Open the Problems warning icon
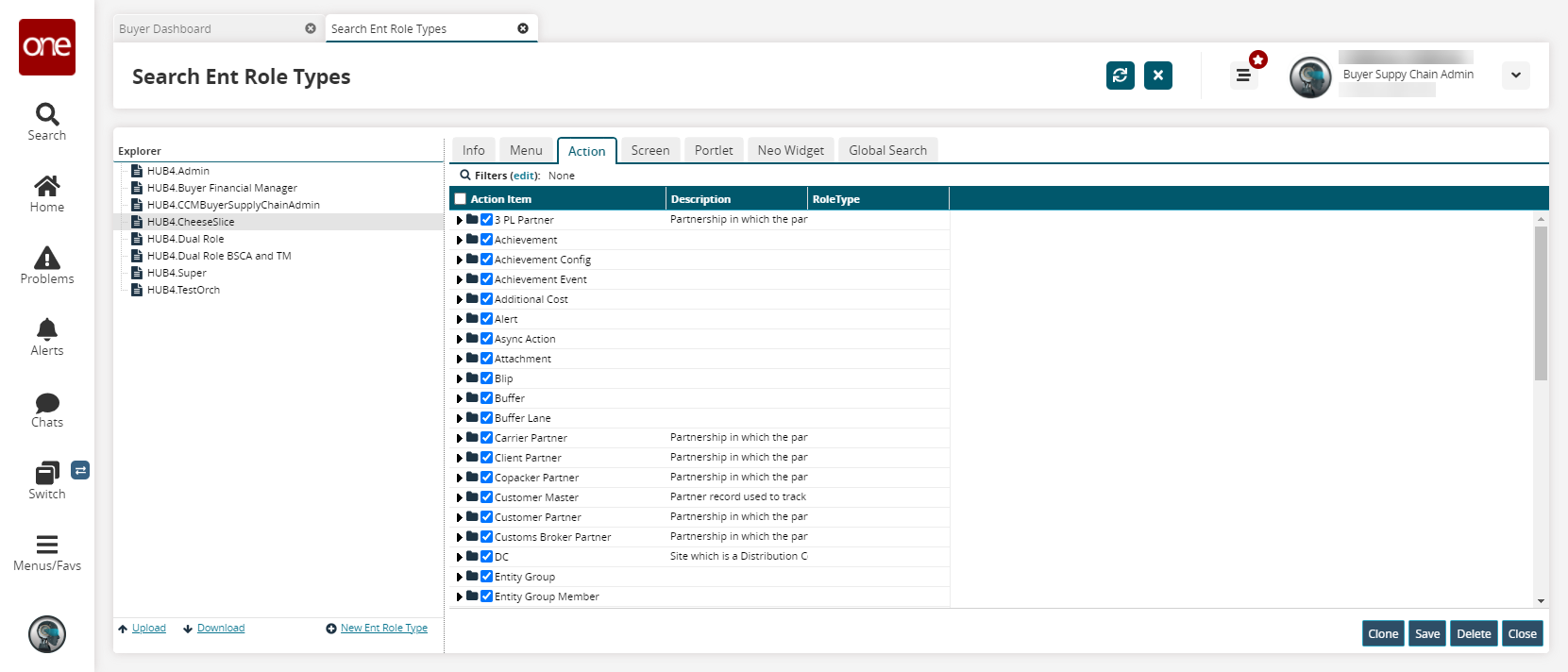 click(46, 259)
